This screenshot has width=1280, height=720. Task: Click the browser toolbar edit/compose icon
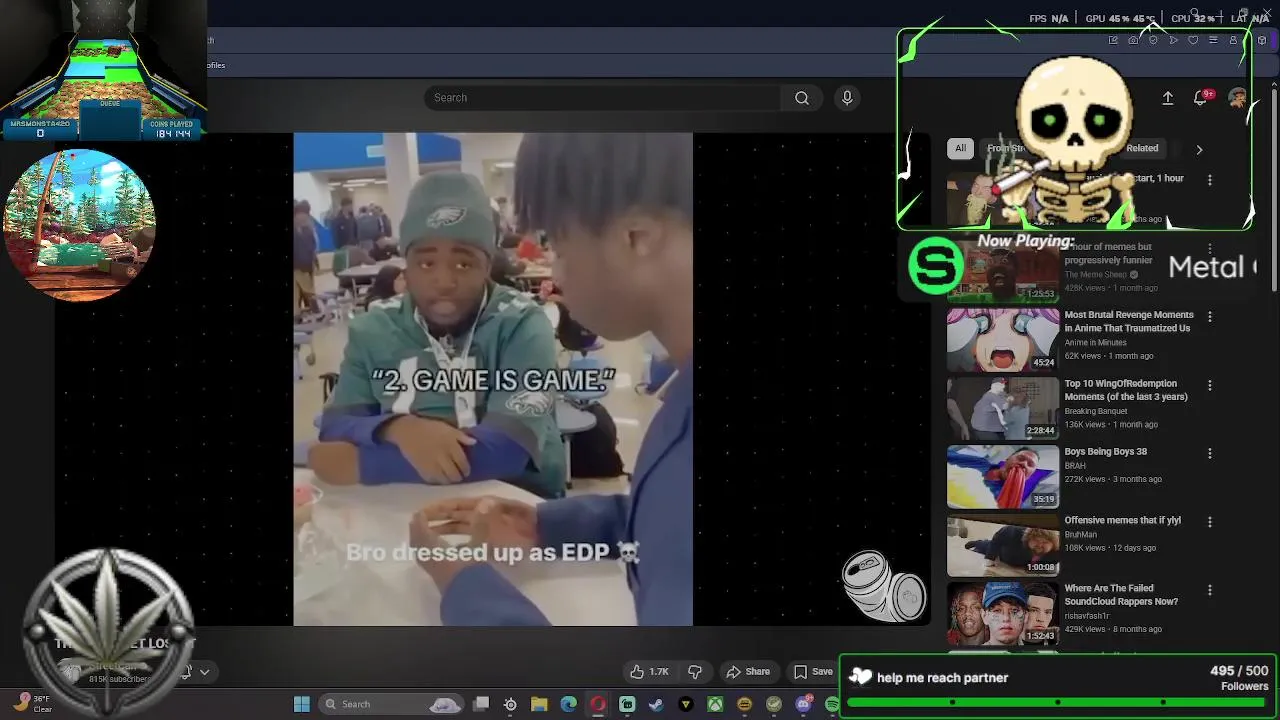pos(1113,40)
